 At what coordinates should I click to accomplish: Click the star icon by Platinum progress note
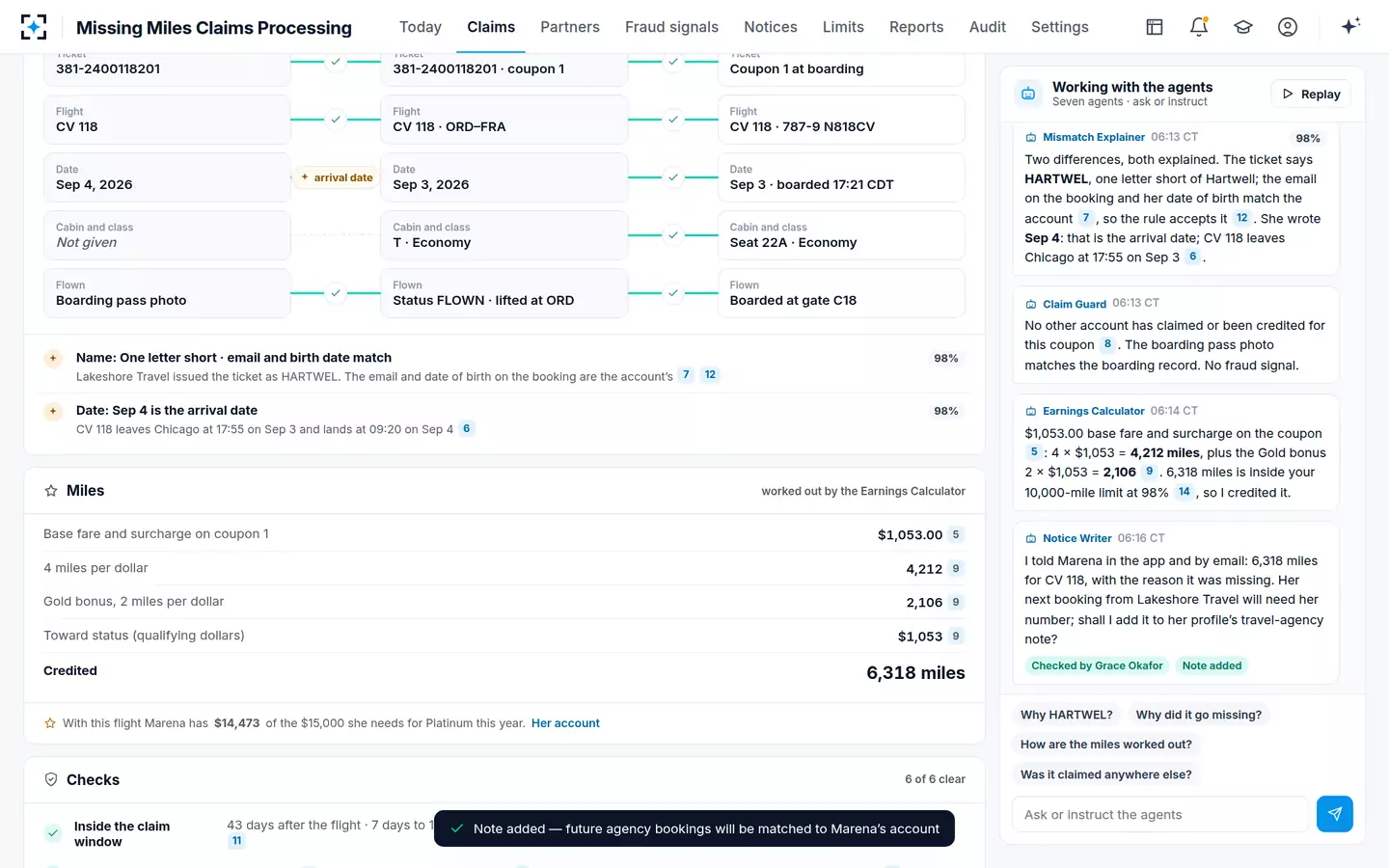pyautogui.click(x=50, y=723)
